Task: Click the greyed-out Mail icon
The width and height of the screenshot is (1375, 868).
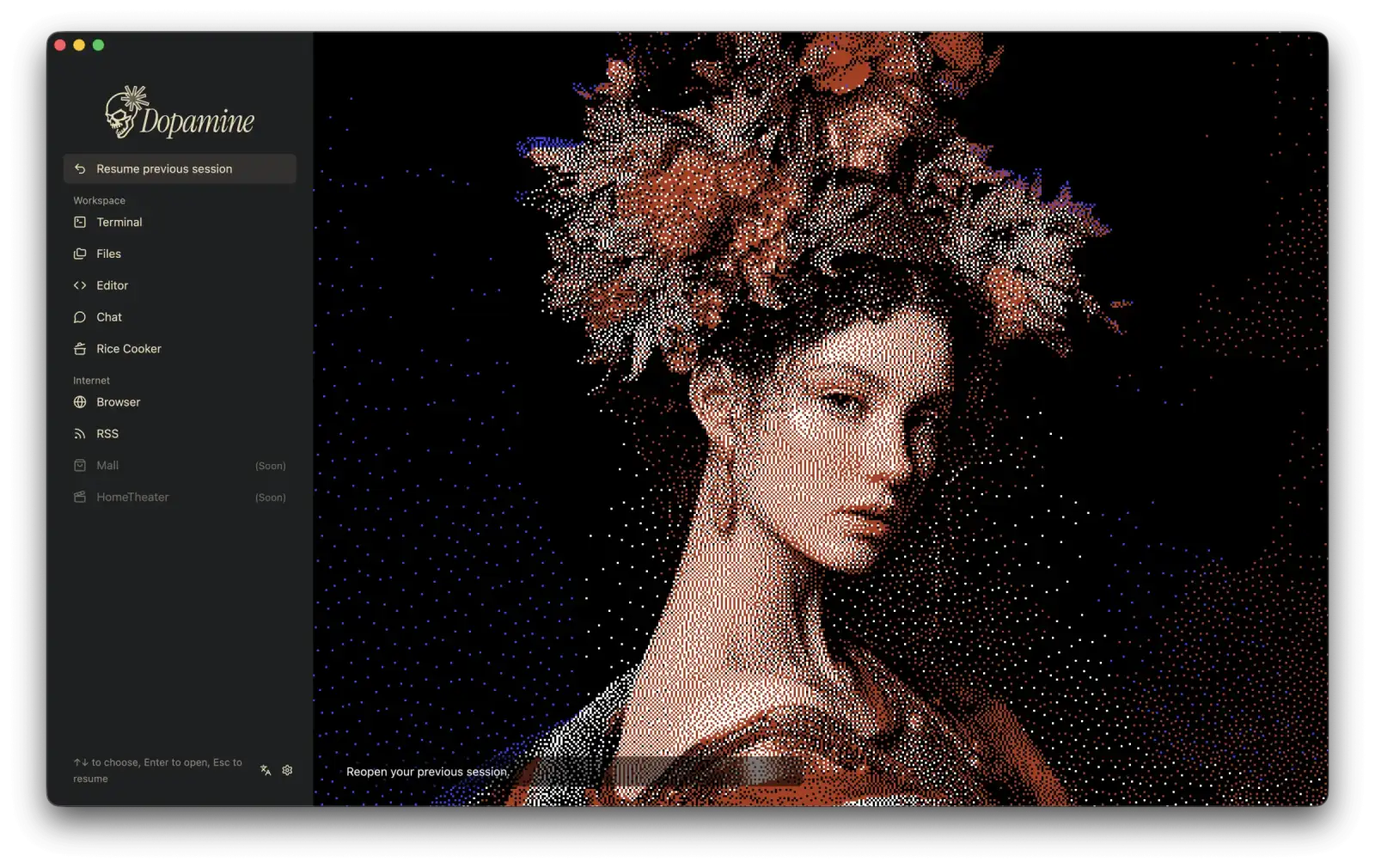Action: 80,465
